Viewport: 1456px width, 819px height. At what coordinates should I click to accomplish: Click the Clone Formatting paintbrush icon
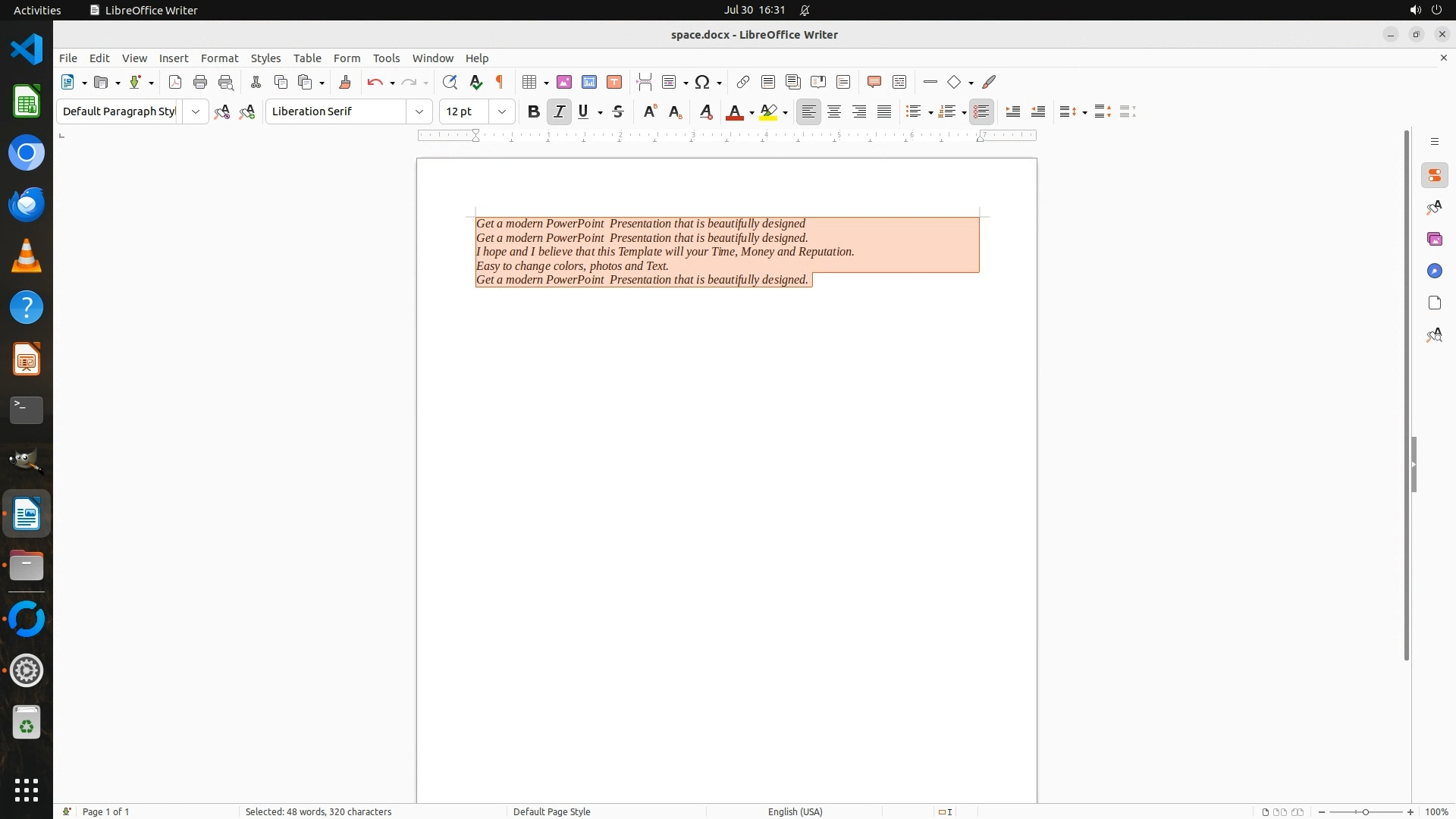tap(345, 83)
